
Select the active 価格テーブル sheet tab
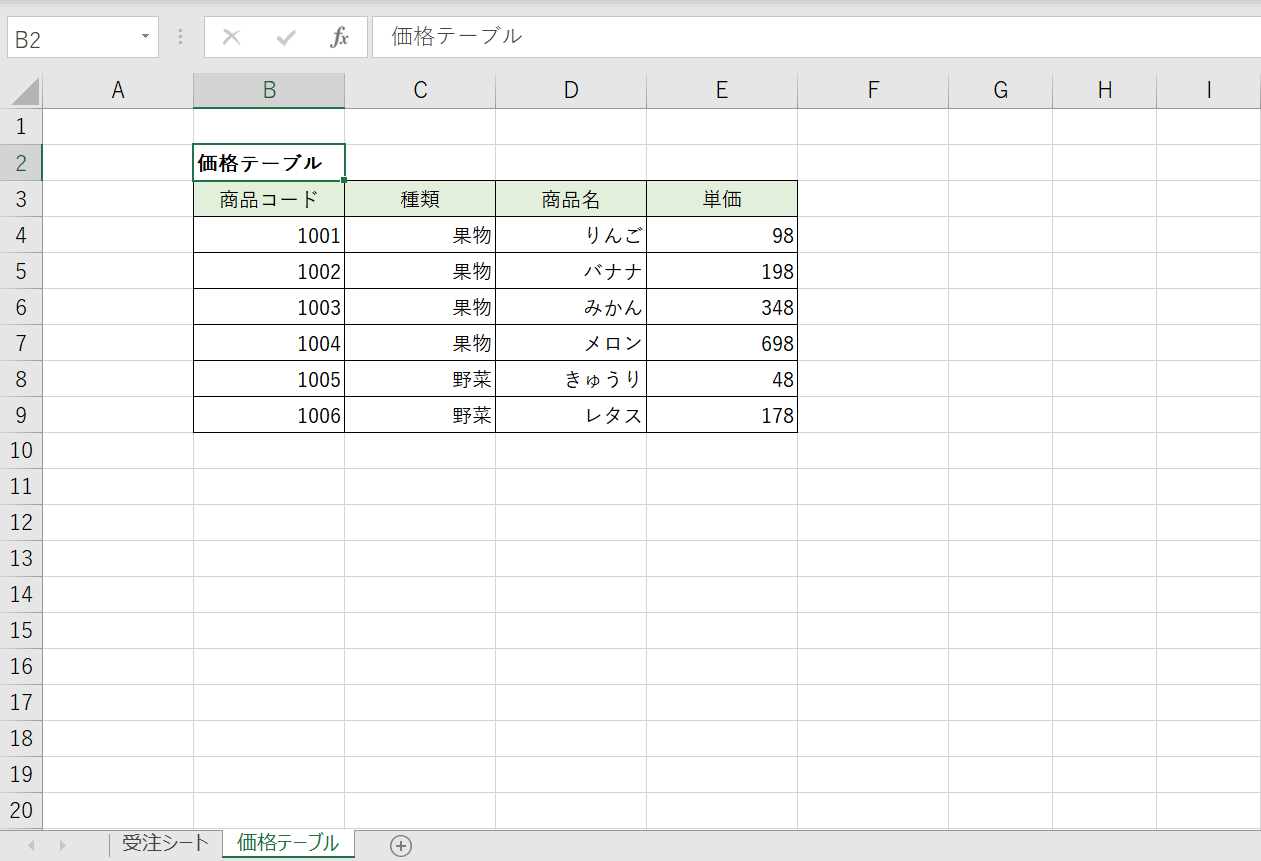[x=287, y=844]
